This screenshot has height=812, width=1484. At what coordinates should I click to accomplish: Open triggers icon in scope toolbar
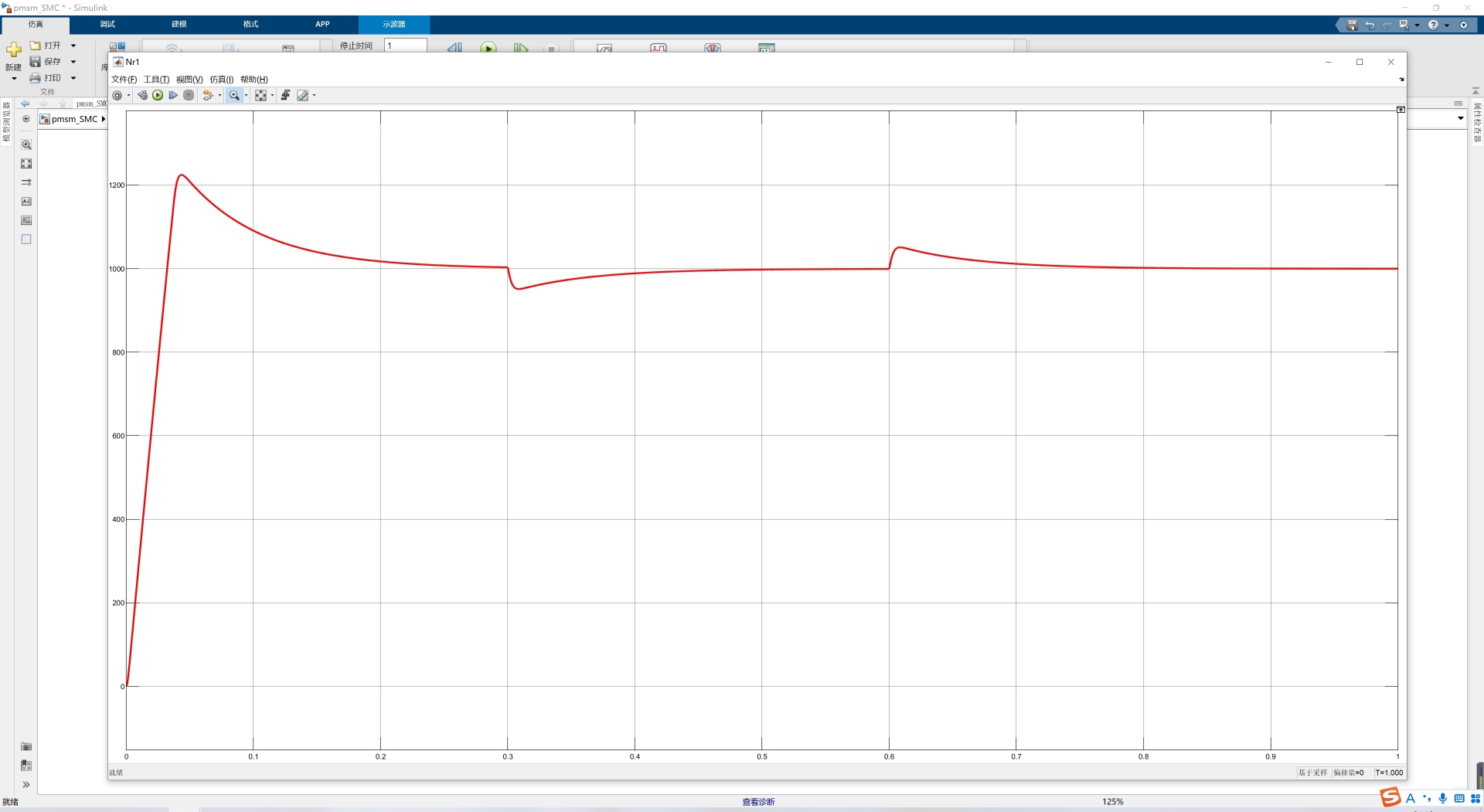pos(285,96)
